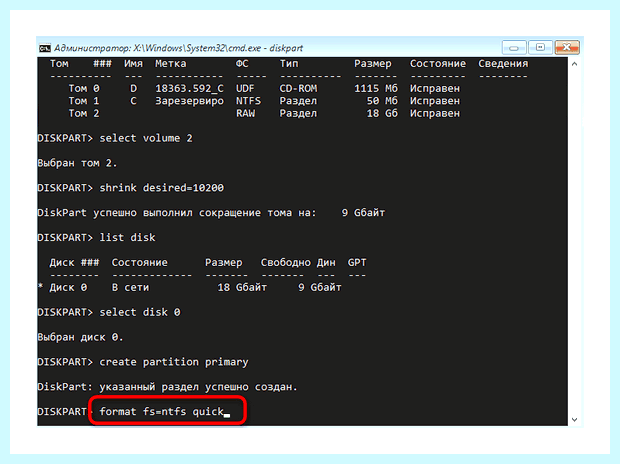Click the 'Том 0' CD-ROM volume row

coord(264,88)
